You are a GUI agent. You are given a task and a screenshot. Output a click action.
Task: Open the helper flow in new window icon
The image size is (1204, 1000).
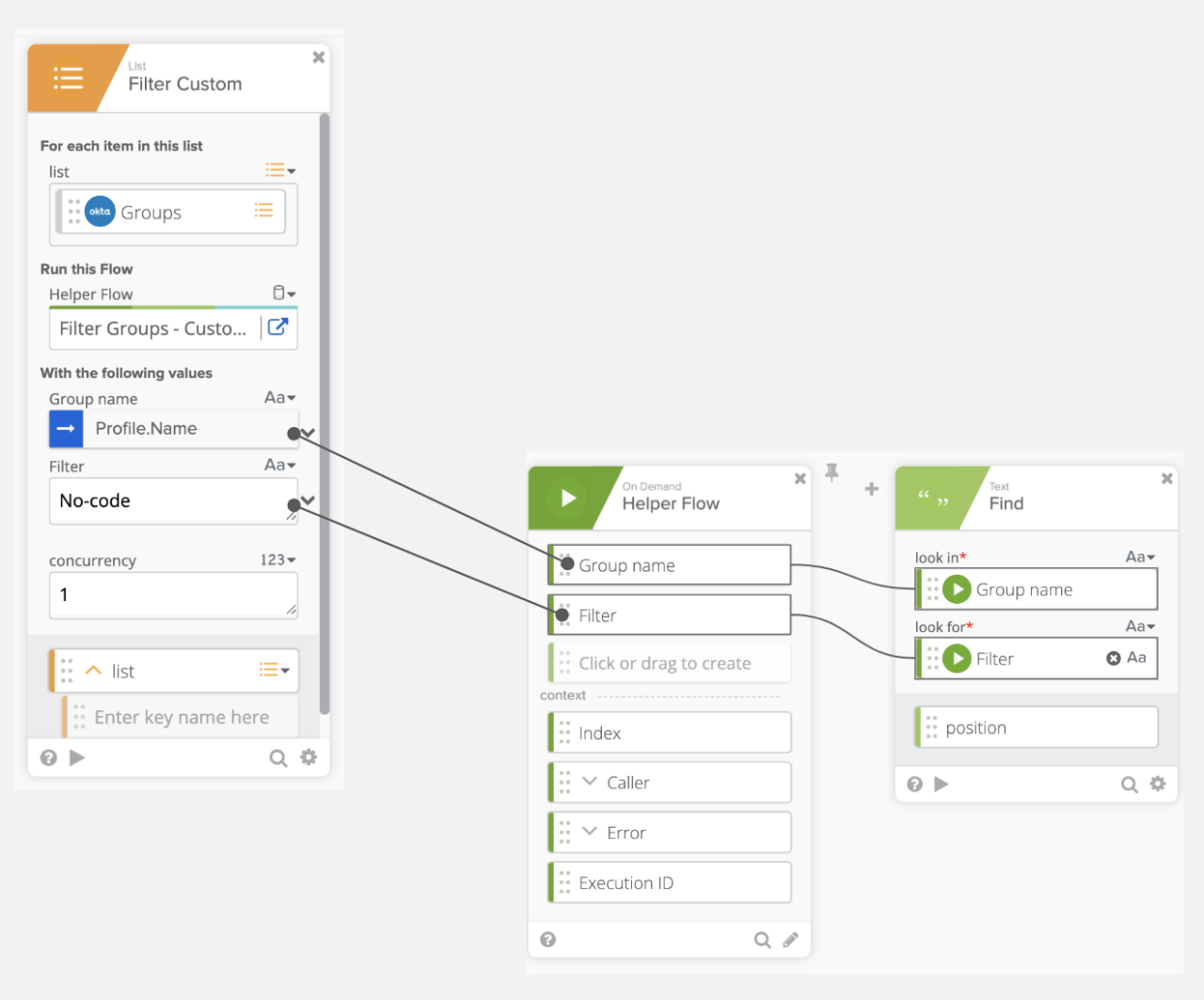pos(278,326)
